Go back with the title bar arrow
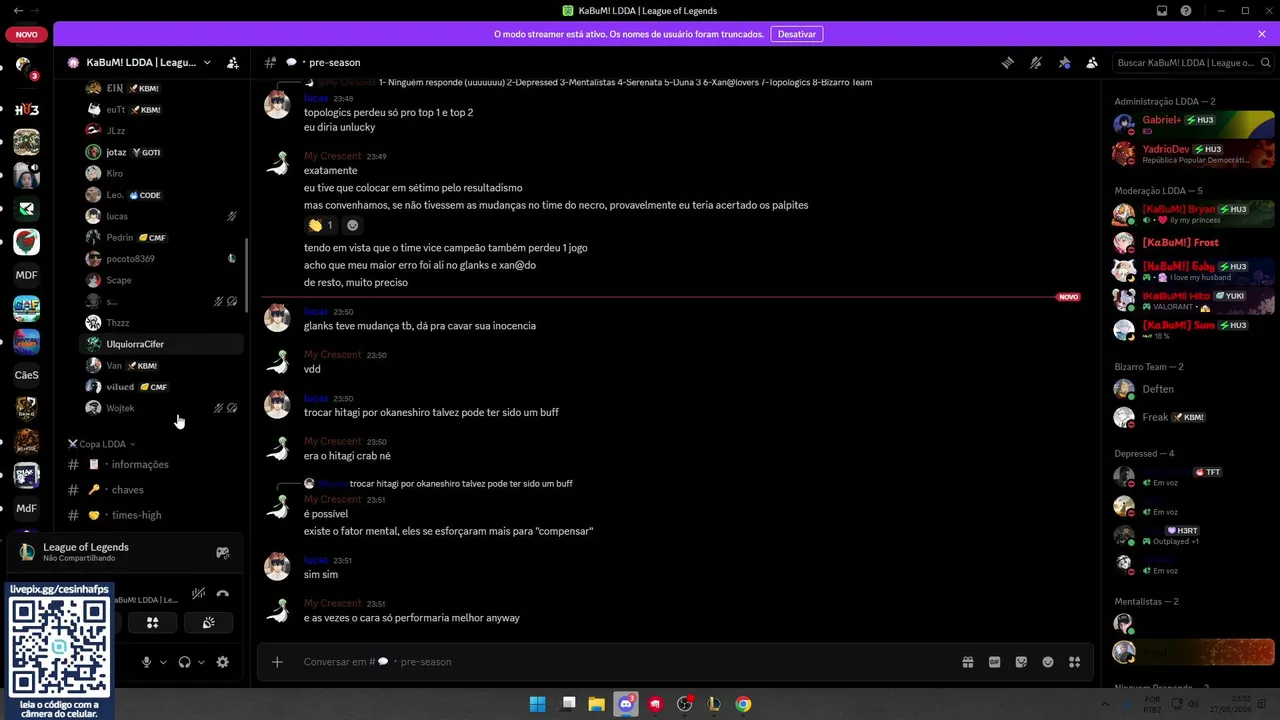Screen dimensions: 1280x720 click(18, 10)
